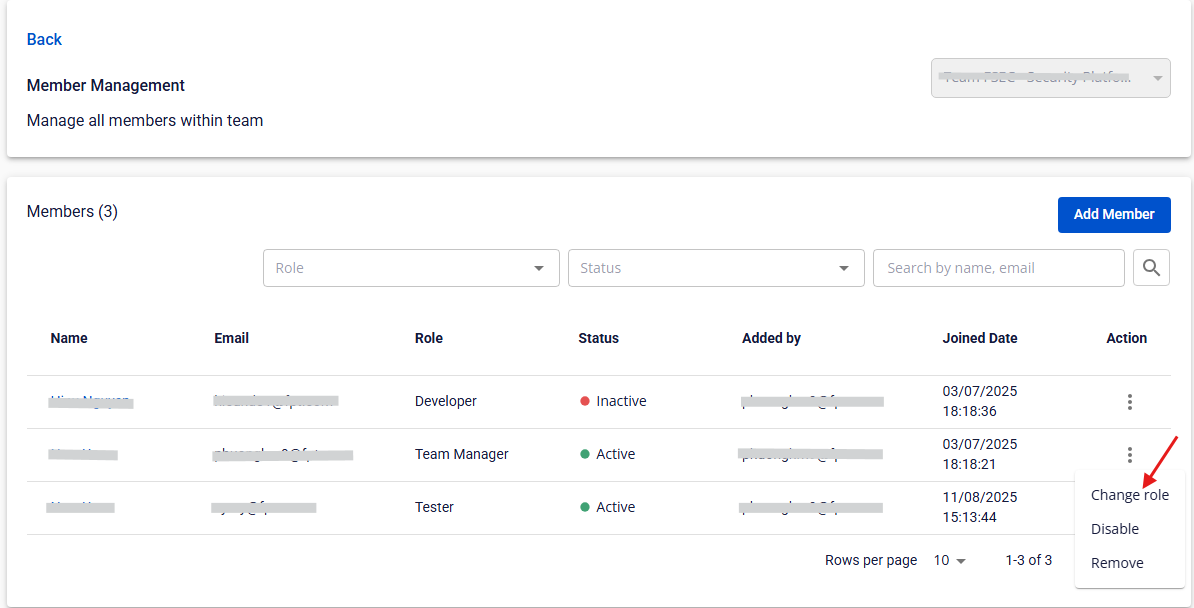Click the Joined Date column header
This screenshot has width=1194, height=608.
(979, 338)
